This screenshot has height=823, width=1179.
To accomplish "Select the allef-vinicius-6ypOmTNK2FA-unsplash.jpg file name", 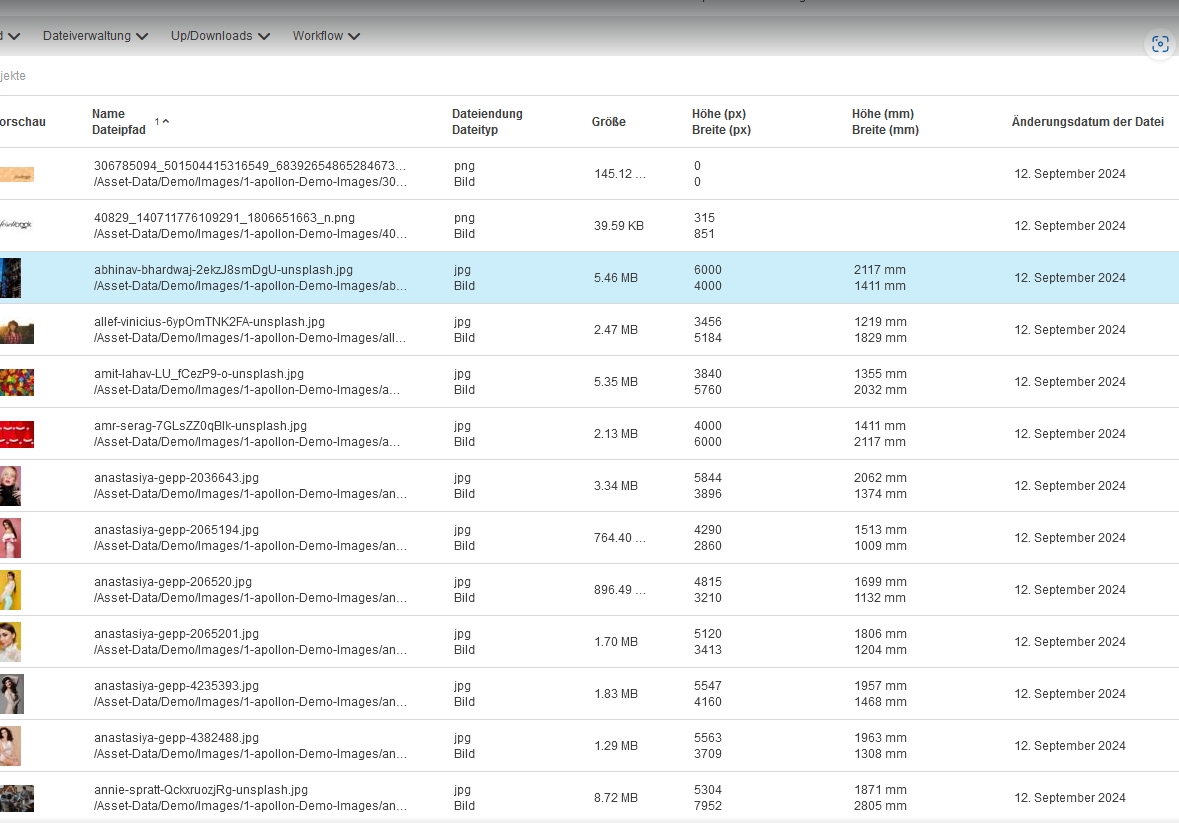I will [209, 322].
